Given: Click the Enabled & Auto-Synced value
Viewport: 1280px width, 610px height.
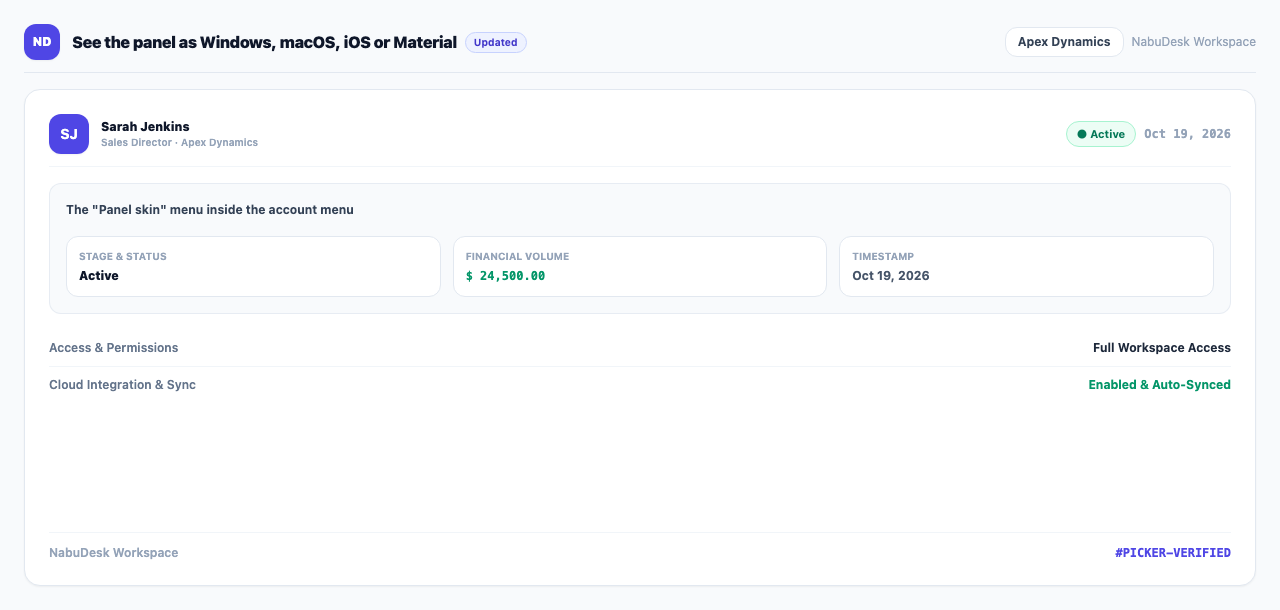Looking at the screenshot, I should (1160, 385).
